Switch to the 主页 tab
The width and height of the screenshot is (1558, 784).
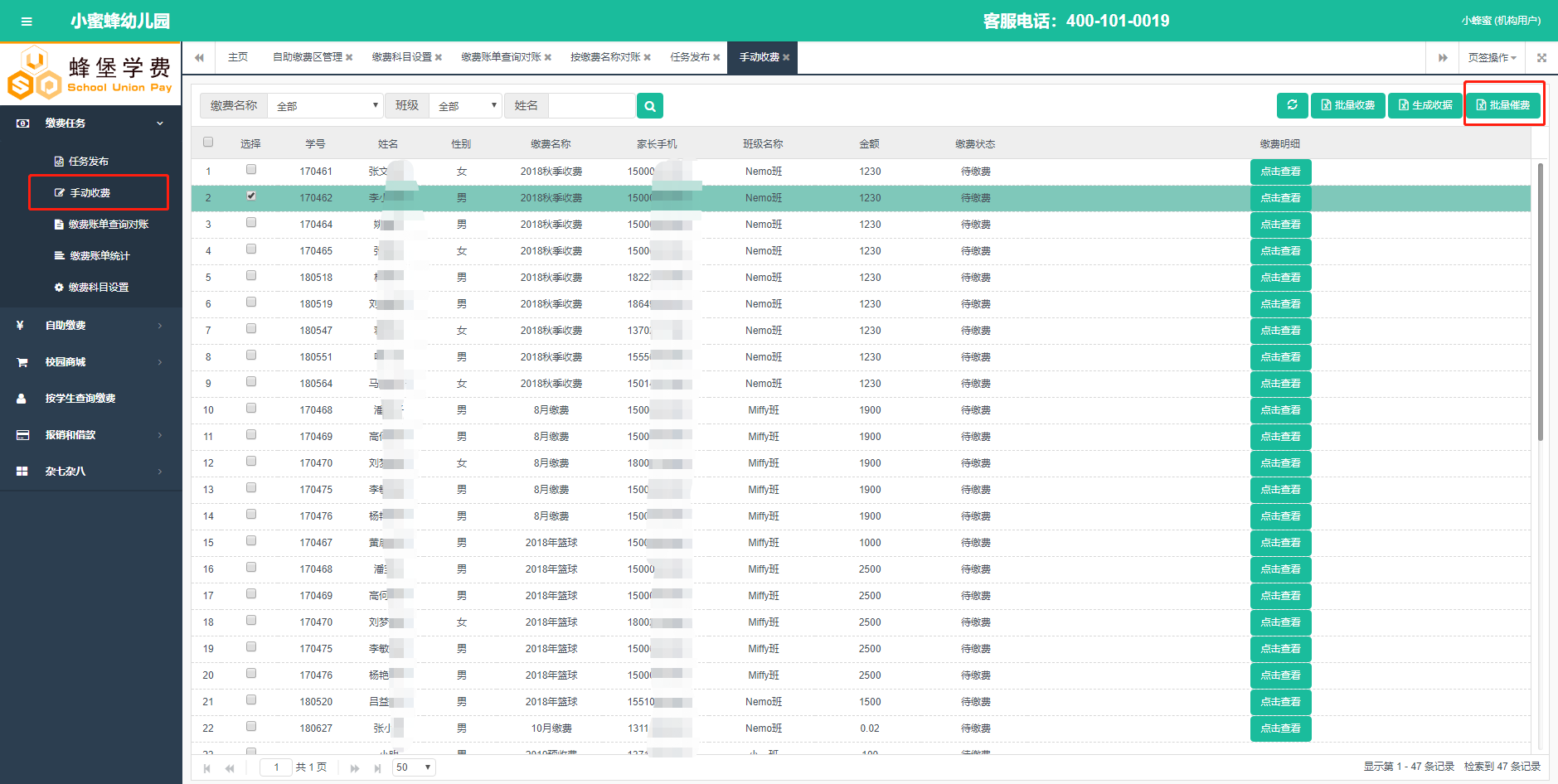(238, 57)
